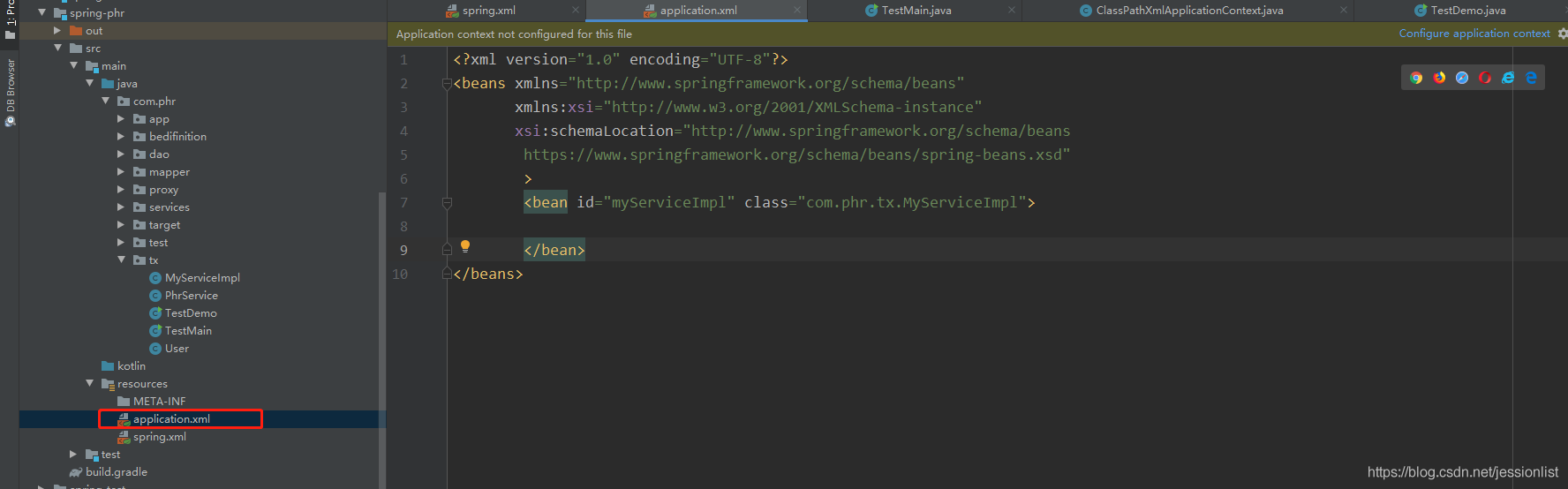The width and height of the screenshot is (1568, 489).
Task: Expand the proxy package
Action: click(121, 190)
